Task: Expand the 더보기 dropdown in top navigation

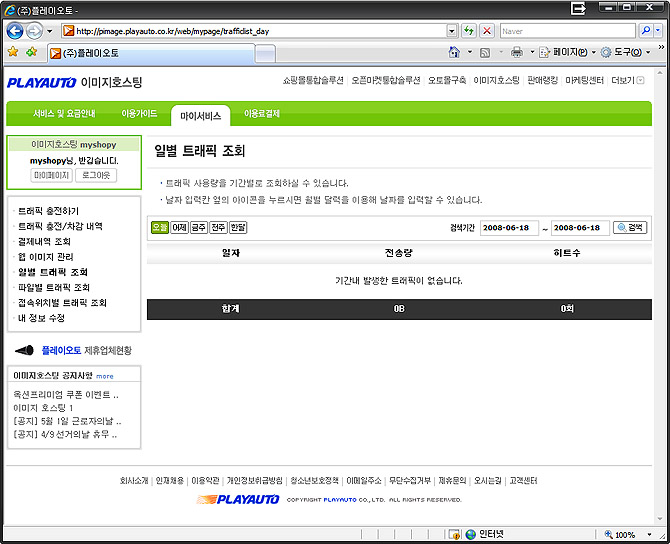Action: coord(627,80)
